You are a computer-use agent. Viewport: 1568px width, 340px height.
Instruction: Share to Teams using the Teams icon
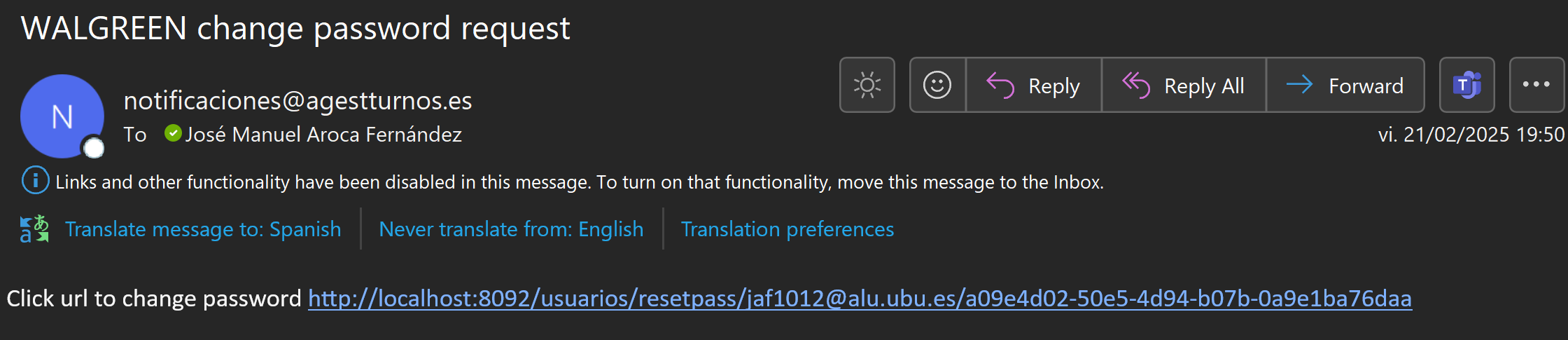point(1467,85)
